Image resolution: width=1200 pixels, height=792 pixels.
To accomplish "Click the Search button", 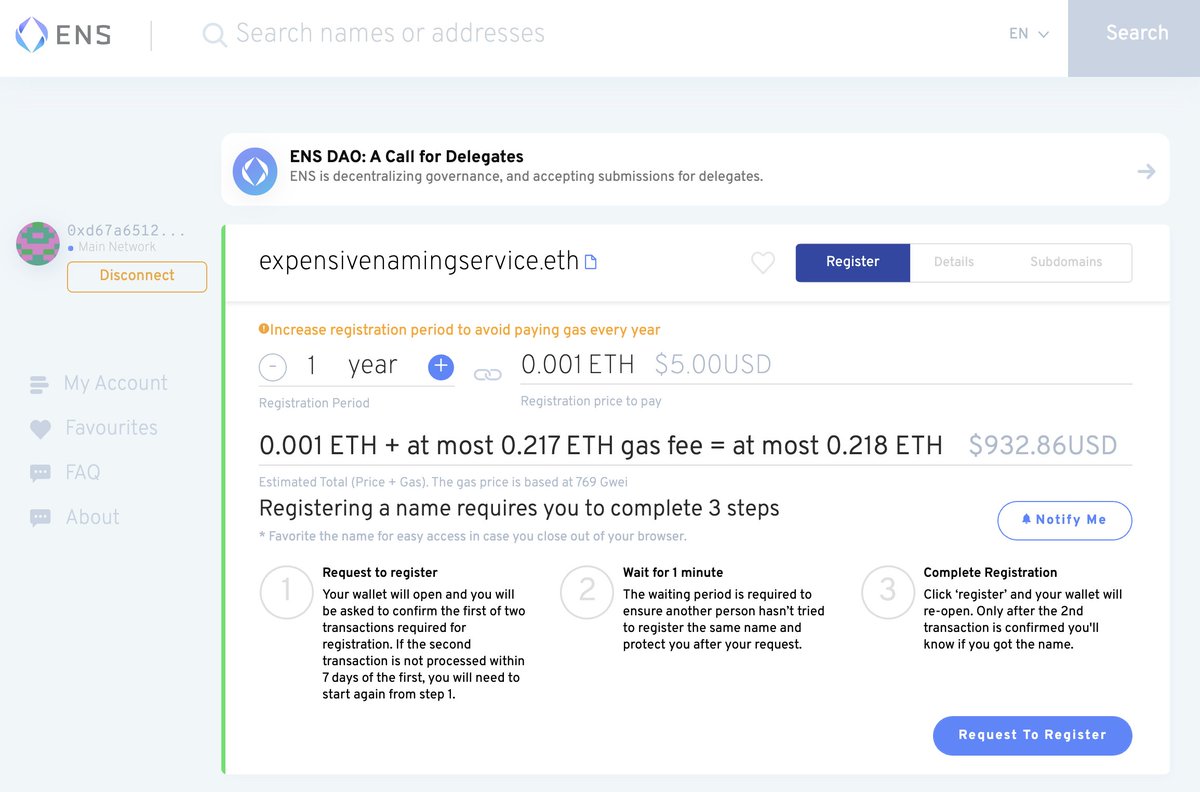I will 1134,38.
